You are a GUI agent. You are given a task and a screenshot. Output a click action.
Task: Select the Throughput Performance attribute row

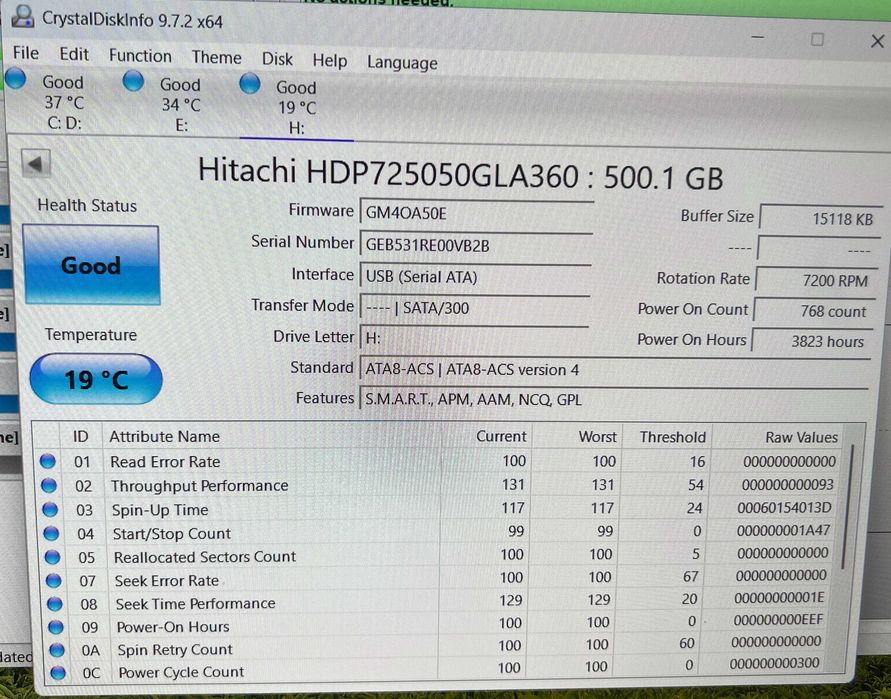pyautogui.click(x=439, y=485)
